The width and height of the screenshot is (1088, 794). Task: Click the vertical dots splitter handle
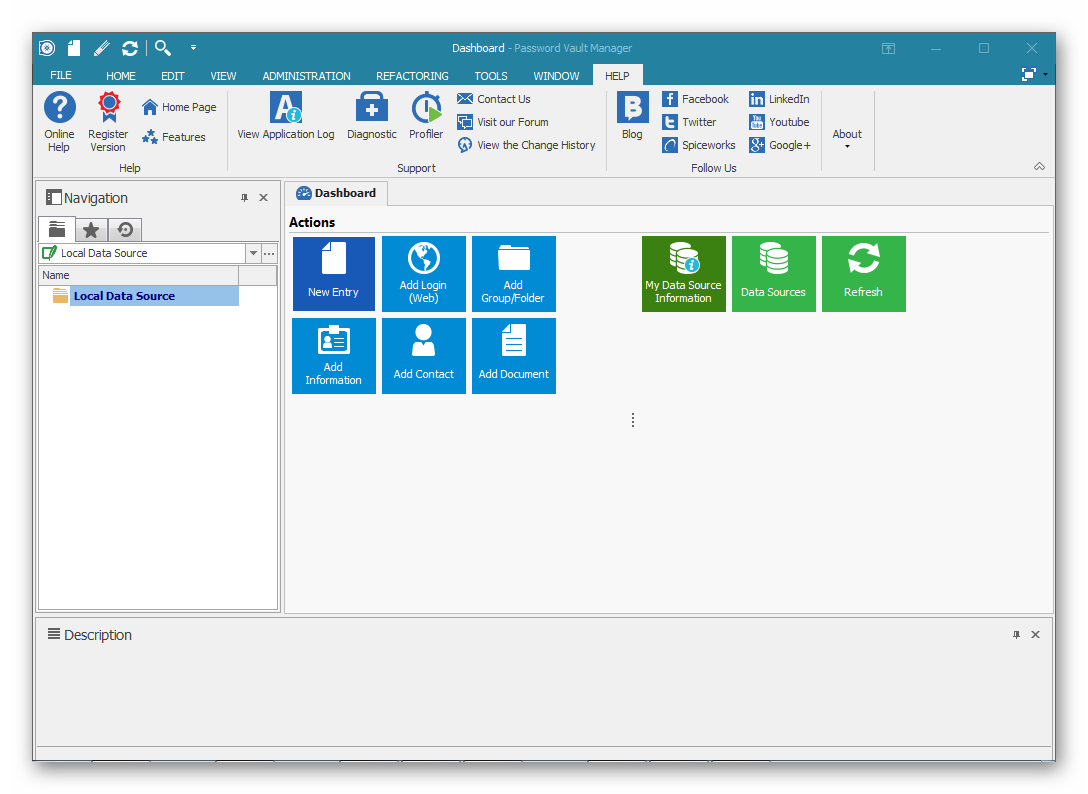point(633,421)
